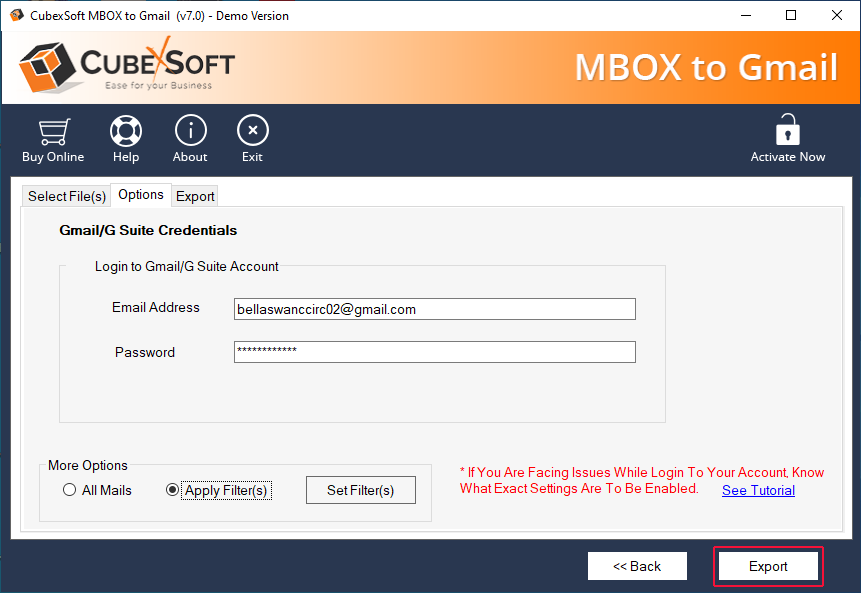The image size is (861, 593).
Task: Click the app icon in title bar
Action: pyautogui.click(x=16, y=15)
